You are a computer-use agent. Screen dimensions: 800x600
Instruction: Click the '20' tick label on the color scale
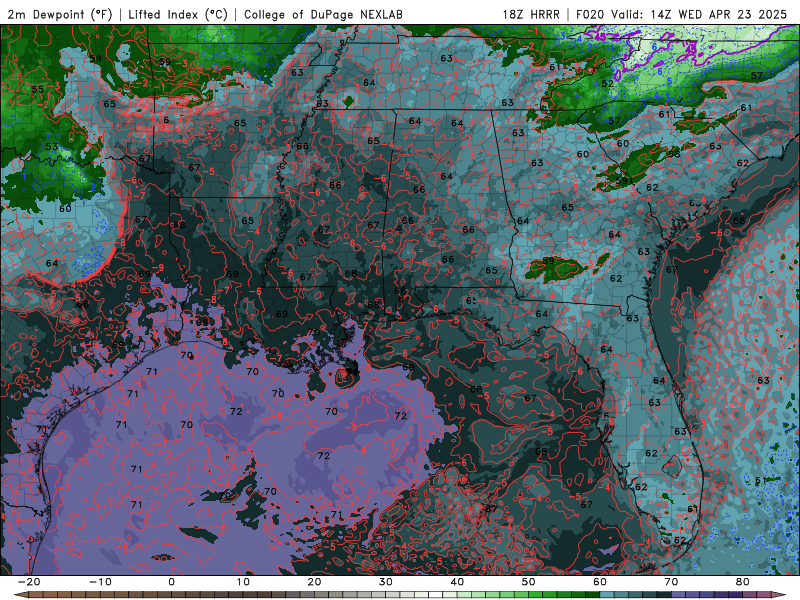[x=314, y=582]
